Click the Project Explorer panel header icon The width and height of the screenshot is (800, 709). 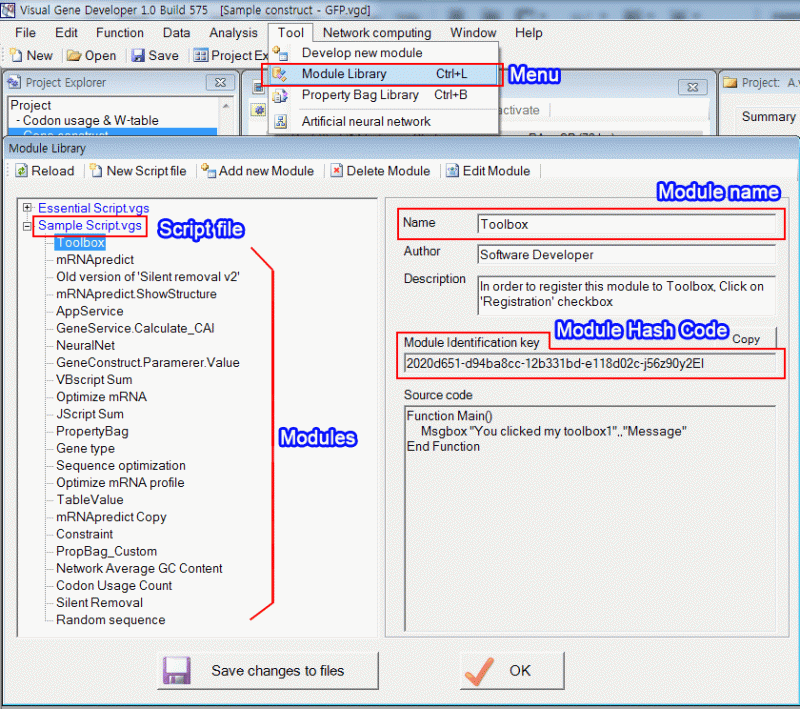[x=14, y=82]
